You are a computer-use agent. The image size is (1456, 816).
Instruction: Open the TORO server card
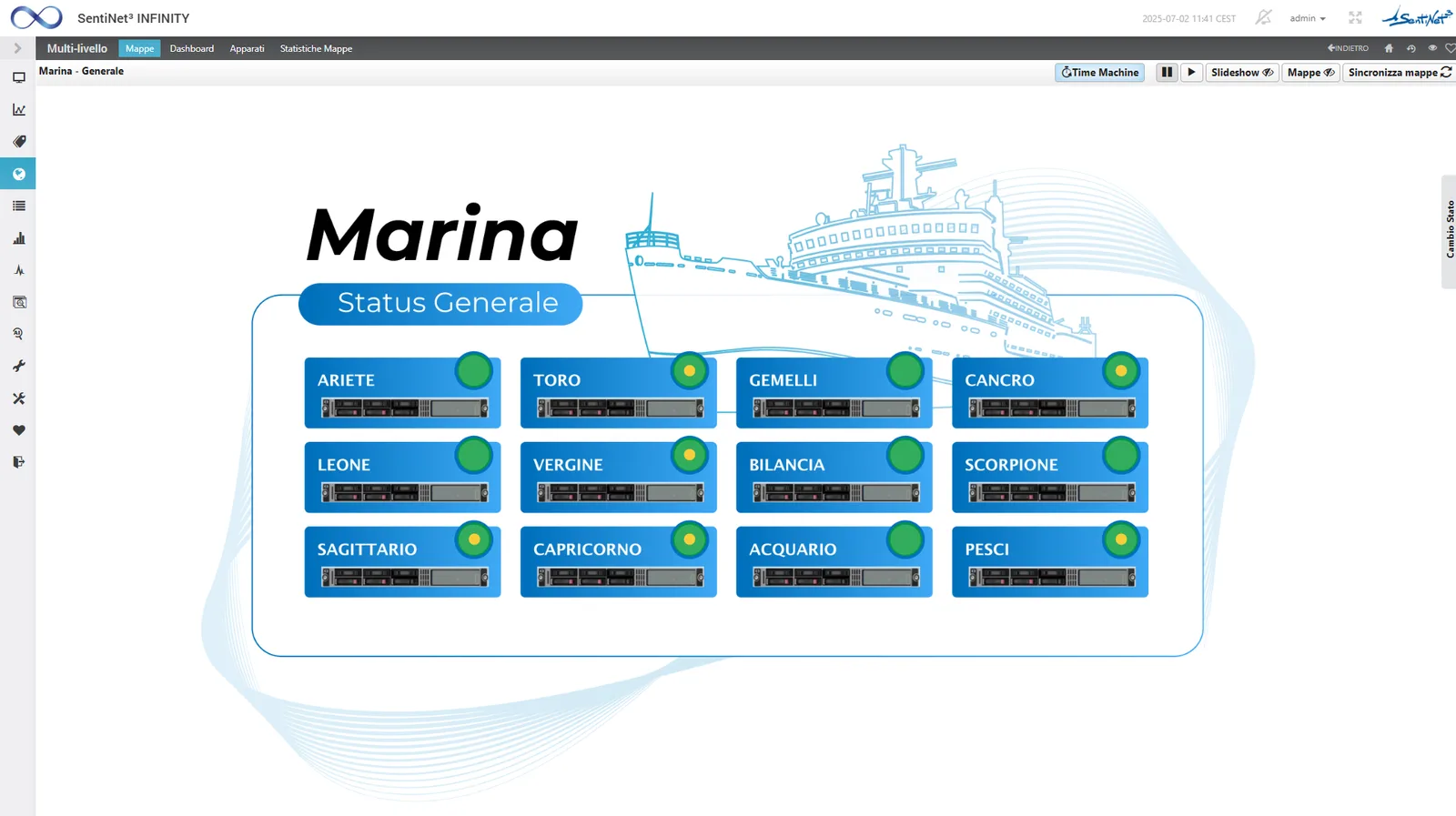(618, 392)
